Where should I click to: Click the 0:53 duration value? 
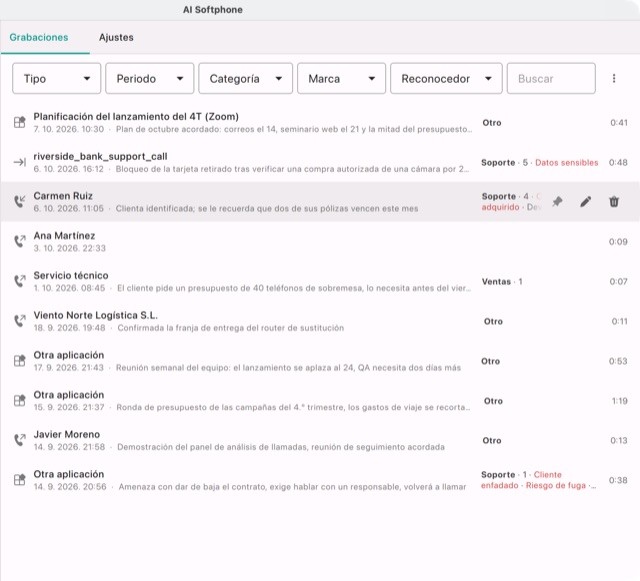pyautogui.click(x=618, y=361)
